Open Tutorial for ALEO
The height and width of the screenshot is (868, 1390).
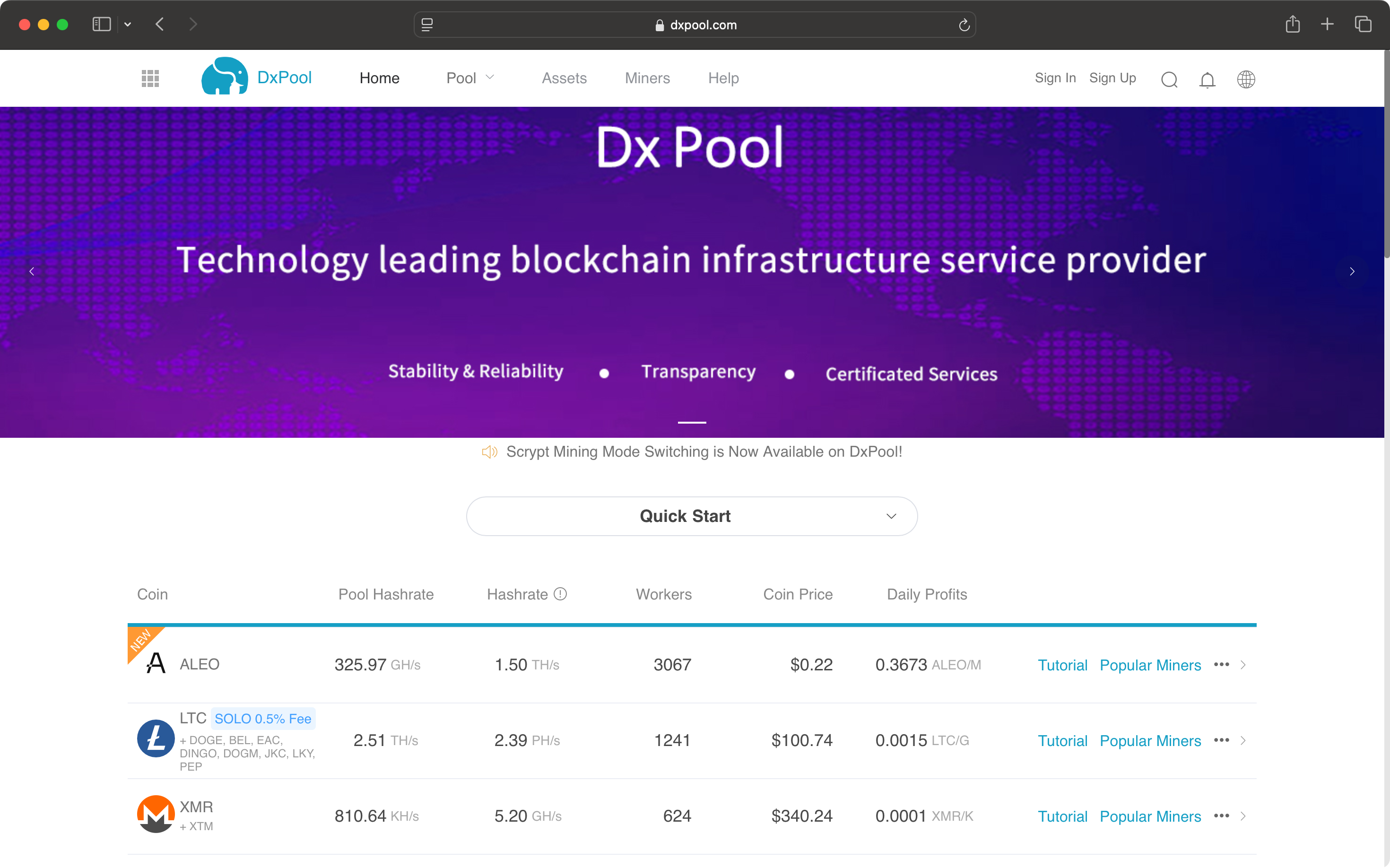tap(1062, 665)
